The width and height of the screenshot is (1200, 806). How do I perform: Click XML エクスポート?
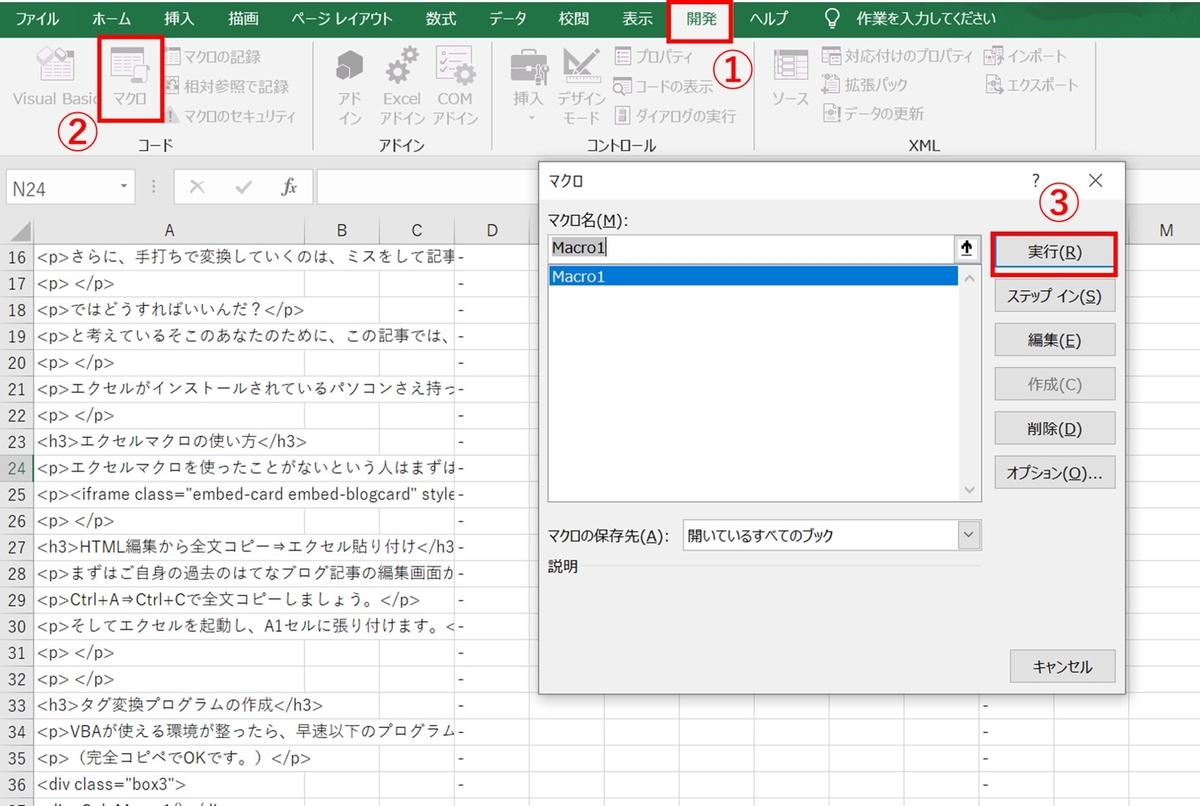pyautogui.click(x=1032, y=85)
